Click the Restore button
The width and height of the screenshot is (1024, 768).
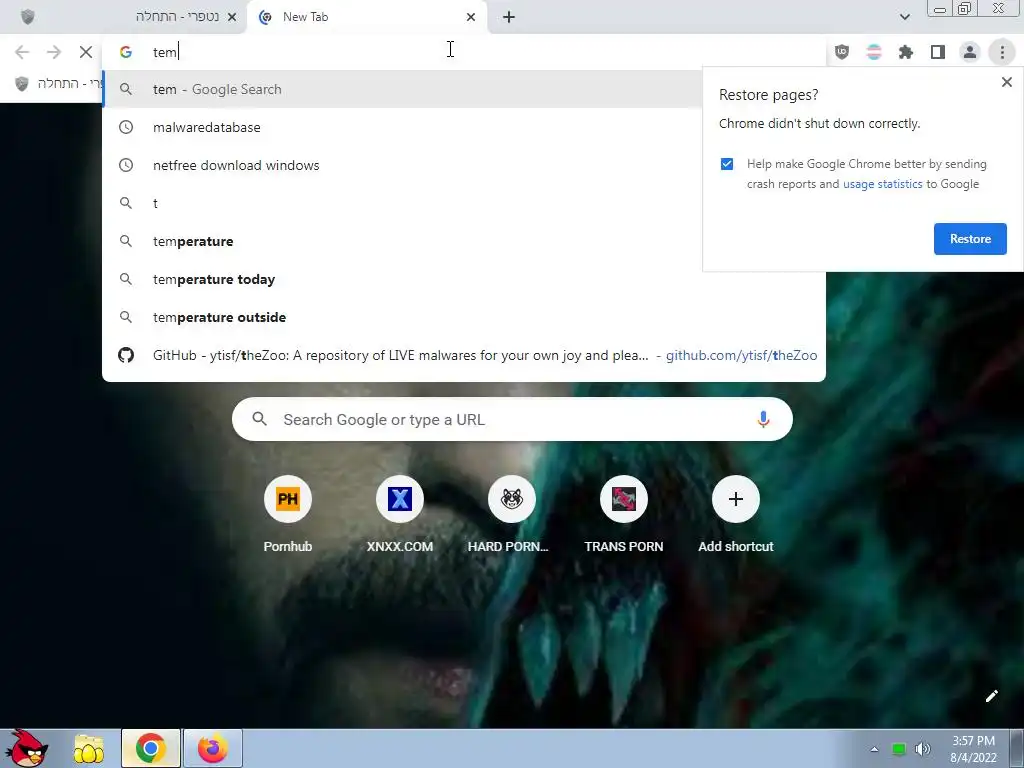pyautogui.click(x=970, y=239)
